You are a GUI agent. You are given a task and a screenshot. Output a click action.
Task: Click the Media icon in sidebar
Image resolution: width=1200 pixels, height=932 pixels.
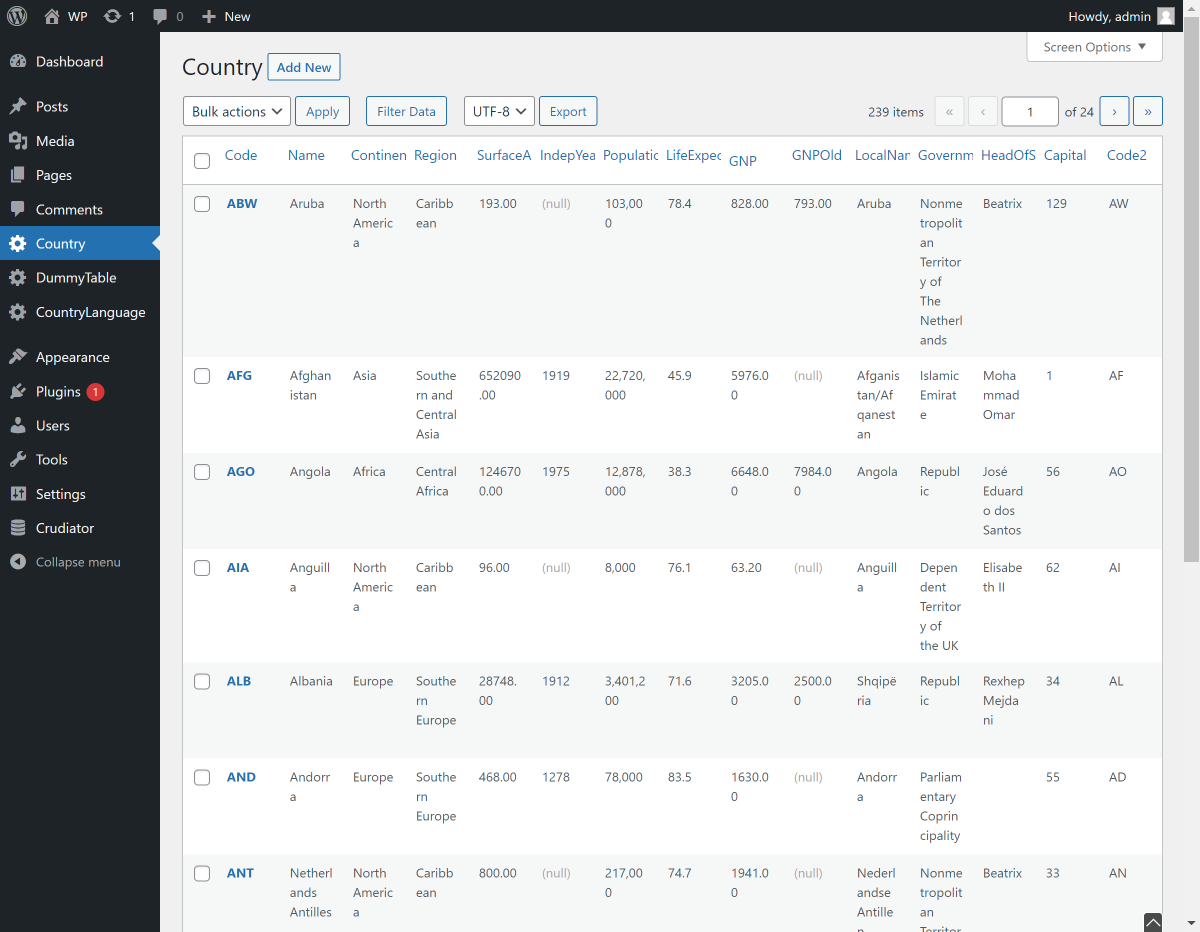(18, 141)
